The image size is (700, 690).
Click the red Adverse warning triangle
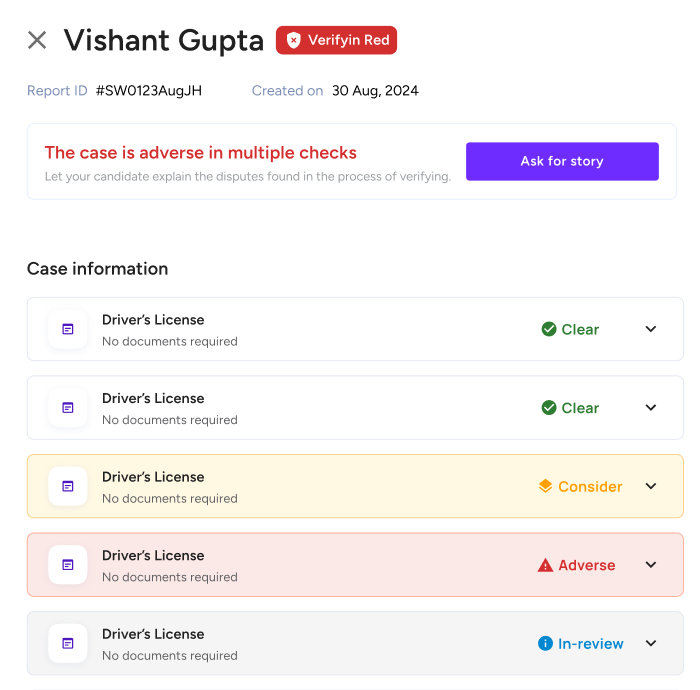point(545,565)
